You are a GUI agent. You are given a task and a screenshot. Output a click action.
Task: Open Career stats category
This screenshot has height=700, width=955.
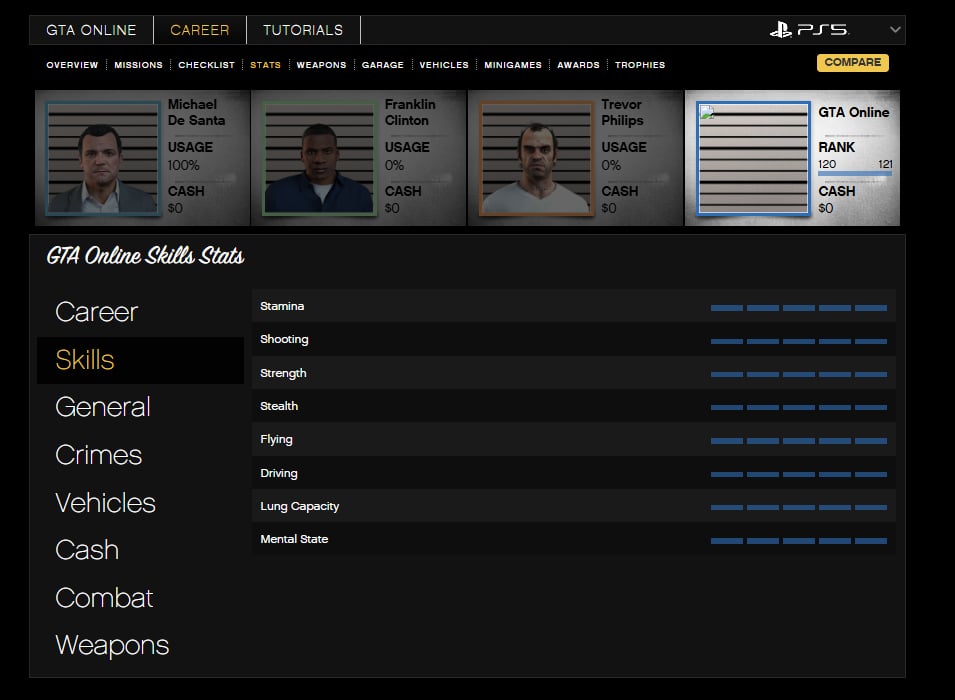97,312
